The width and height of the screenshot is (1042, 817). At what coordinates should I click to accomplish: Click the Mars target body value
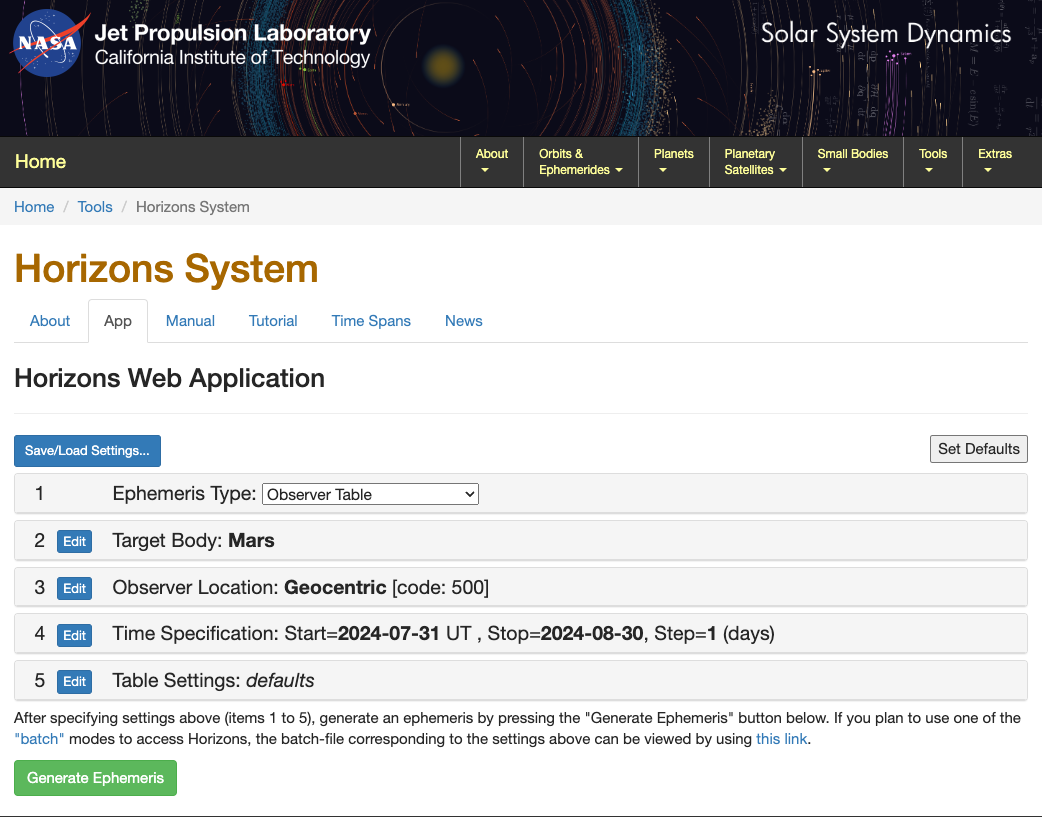click(x=251, y=540)
